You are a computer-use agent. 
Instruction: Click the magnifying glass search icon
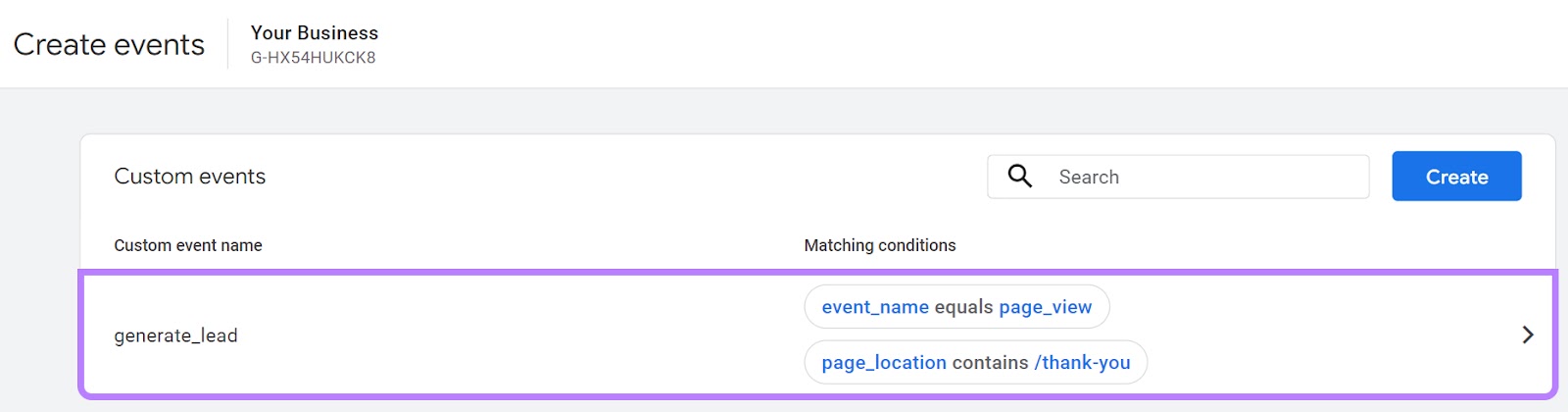(1020, 177)
